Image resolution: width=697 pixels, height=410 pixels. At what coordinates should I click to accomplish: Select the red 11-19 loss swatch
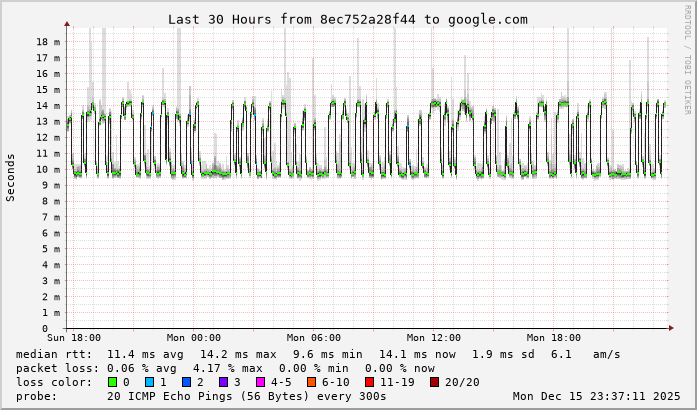tap(370, 382)
